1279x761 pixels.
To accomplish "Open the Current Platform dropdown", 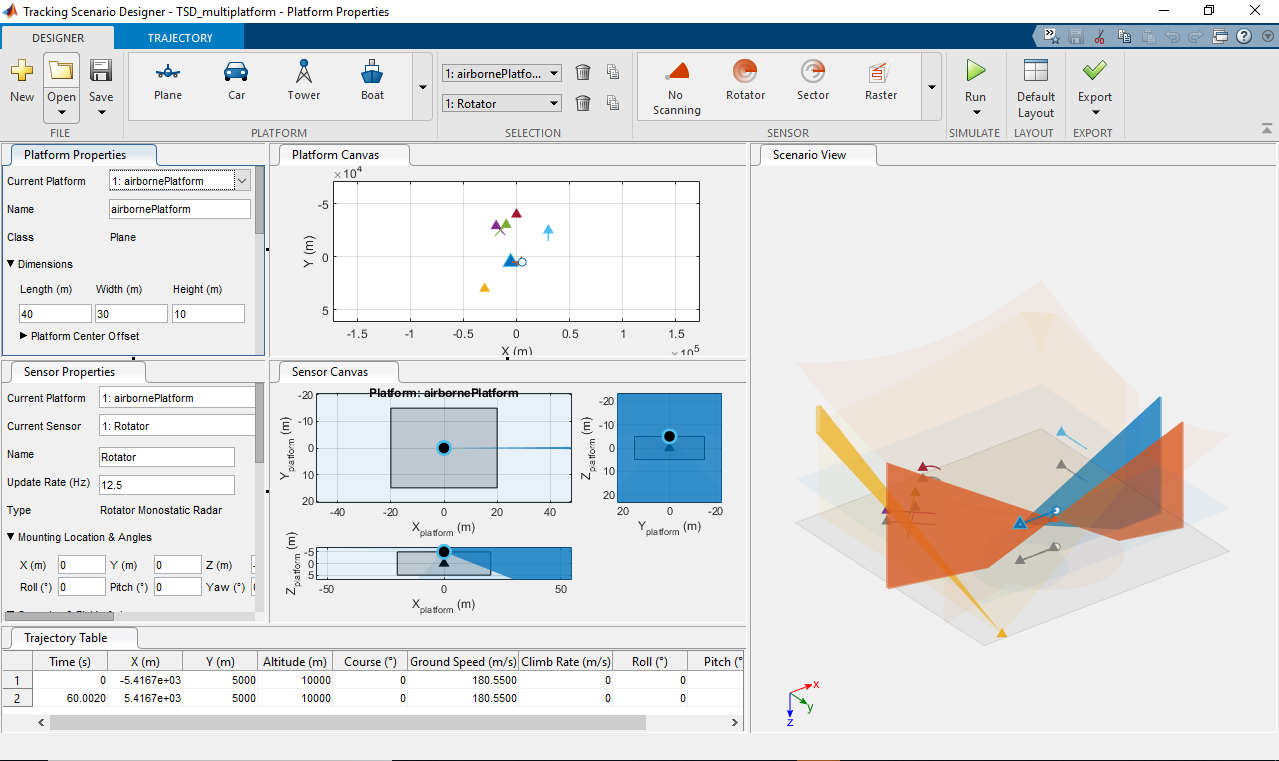I will tap(241, 181).
